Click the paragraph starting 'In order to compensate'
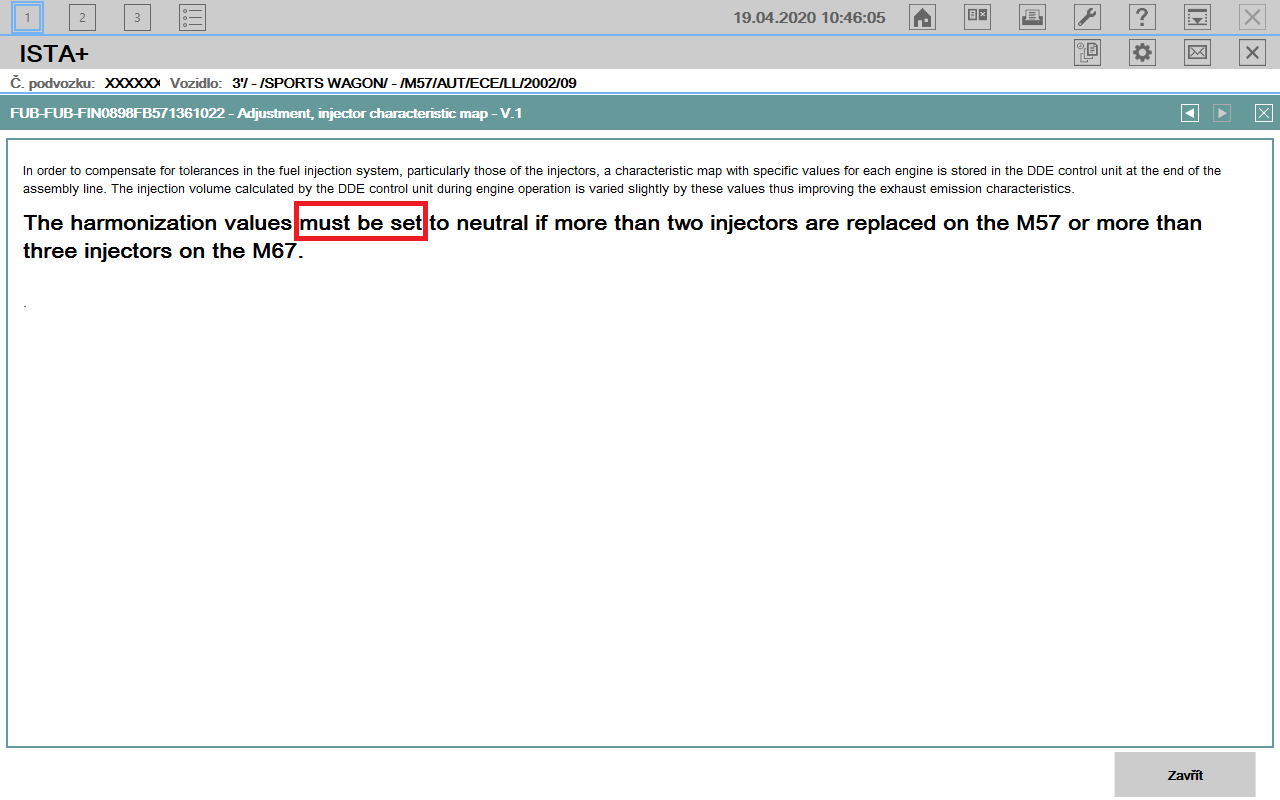This screenshot has width=1280, height=800. [x=622, y=180]
